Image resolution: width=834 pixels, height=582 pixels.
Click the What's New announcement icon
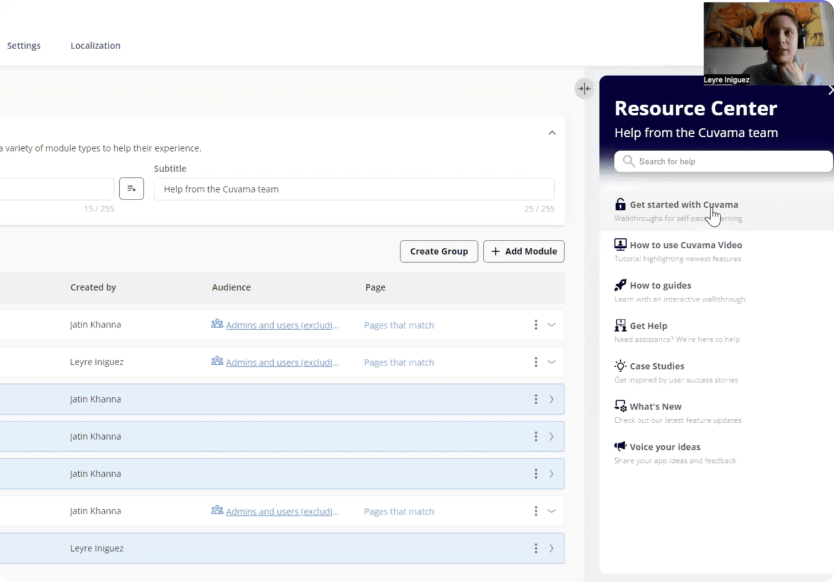[x=620, y=407]
